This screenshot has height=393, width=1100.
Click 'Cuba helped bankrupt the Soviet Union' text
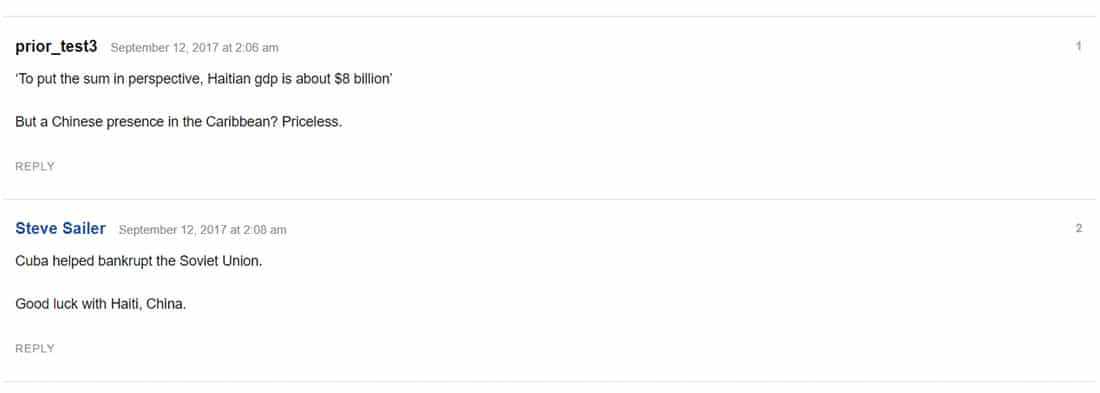pos(139,261)
